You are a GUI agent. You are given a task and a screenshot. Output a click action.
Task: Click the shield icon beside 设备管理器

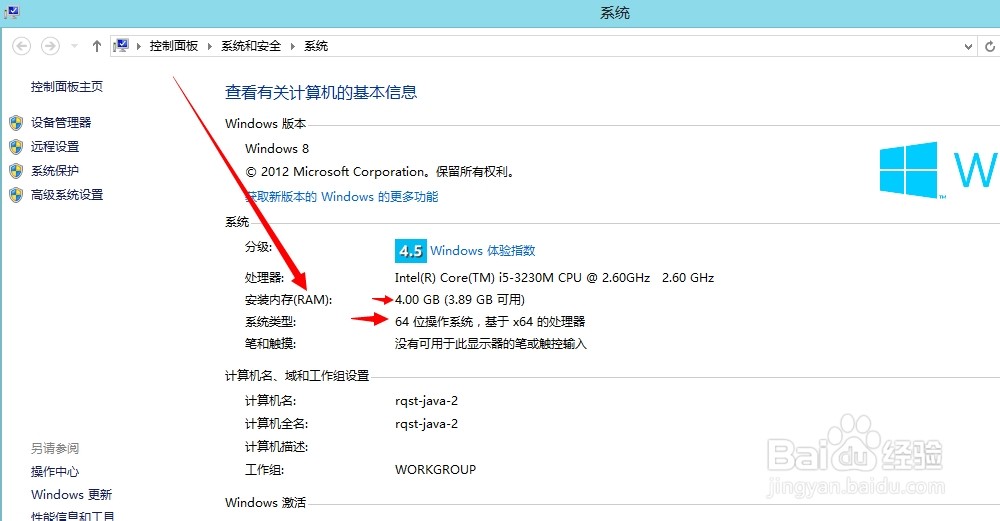point(16,122)
